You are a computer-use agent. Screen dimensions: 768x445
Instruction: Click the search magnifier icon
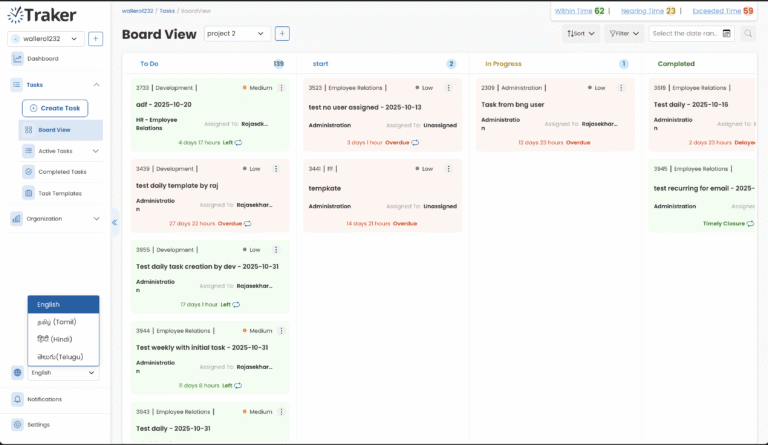point(748,34)
